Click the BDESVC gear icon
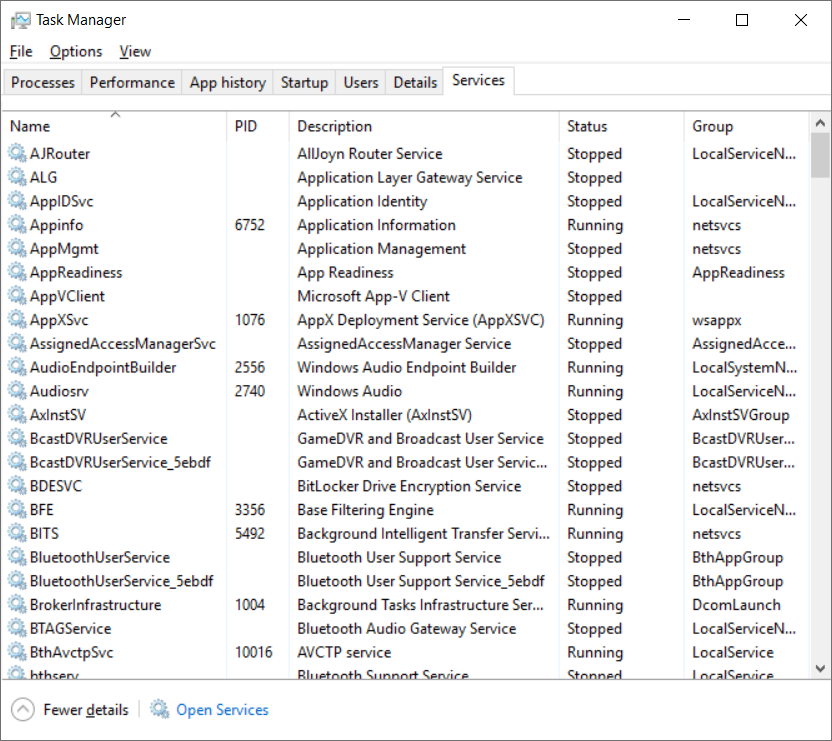The width and height of the screenshot is (832, 741). pyautogui.click(x=17, y=486)
